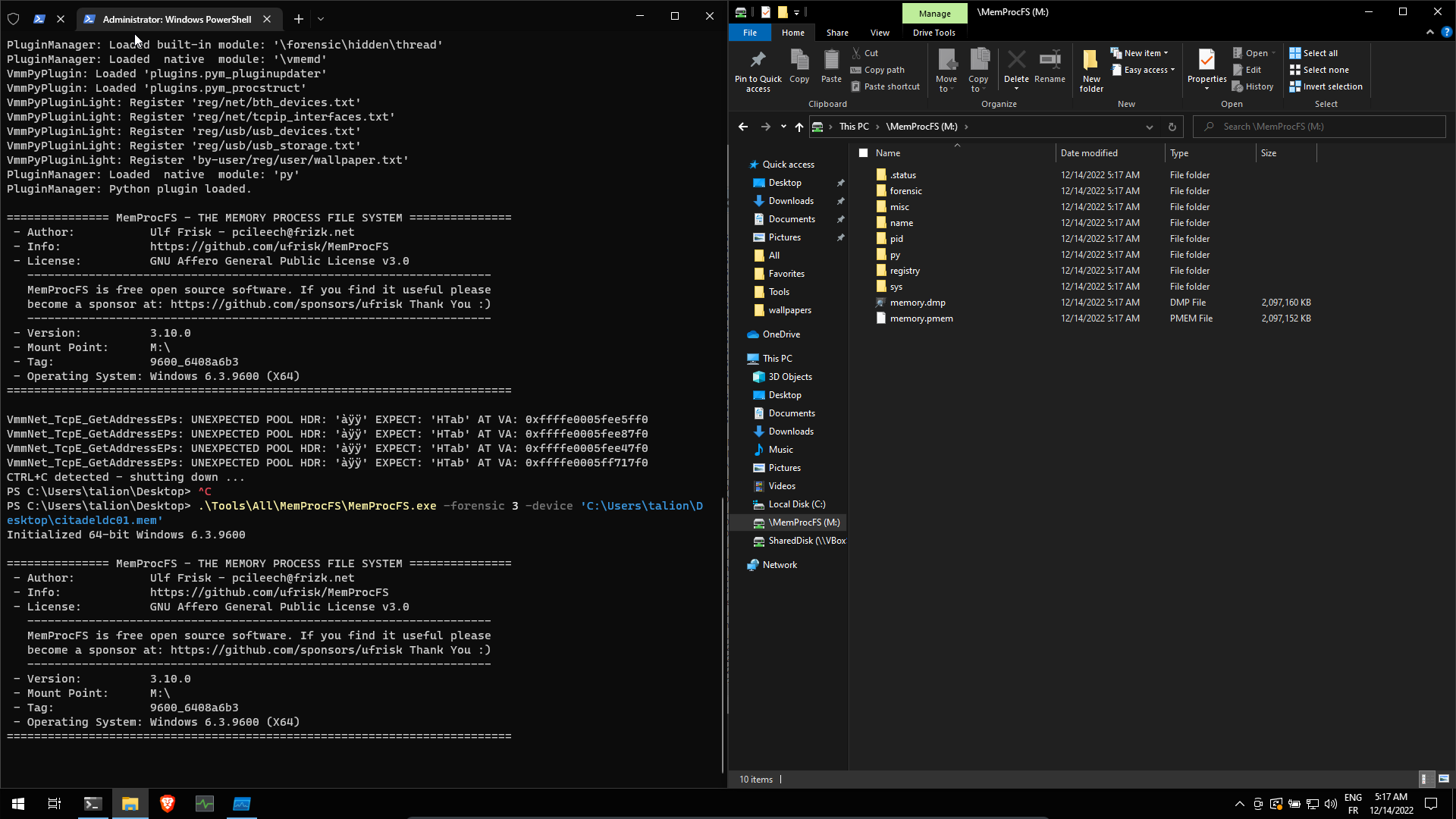Click the Rename ribbon icon
1456x819 pixels.
click(x=1050, y=60)
